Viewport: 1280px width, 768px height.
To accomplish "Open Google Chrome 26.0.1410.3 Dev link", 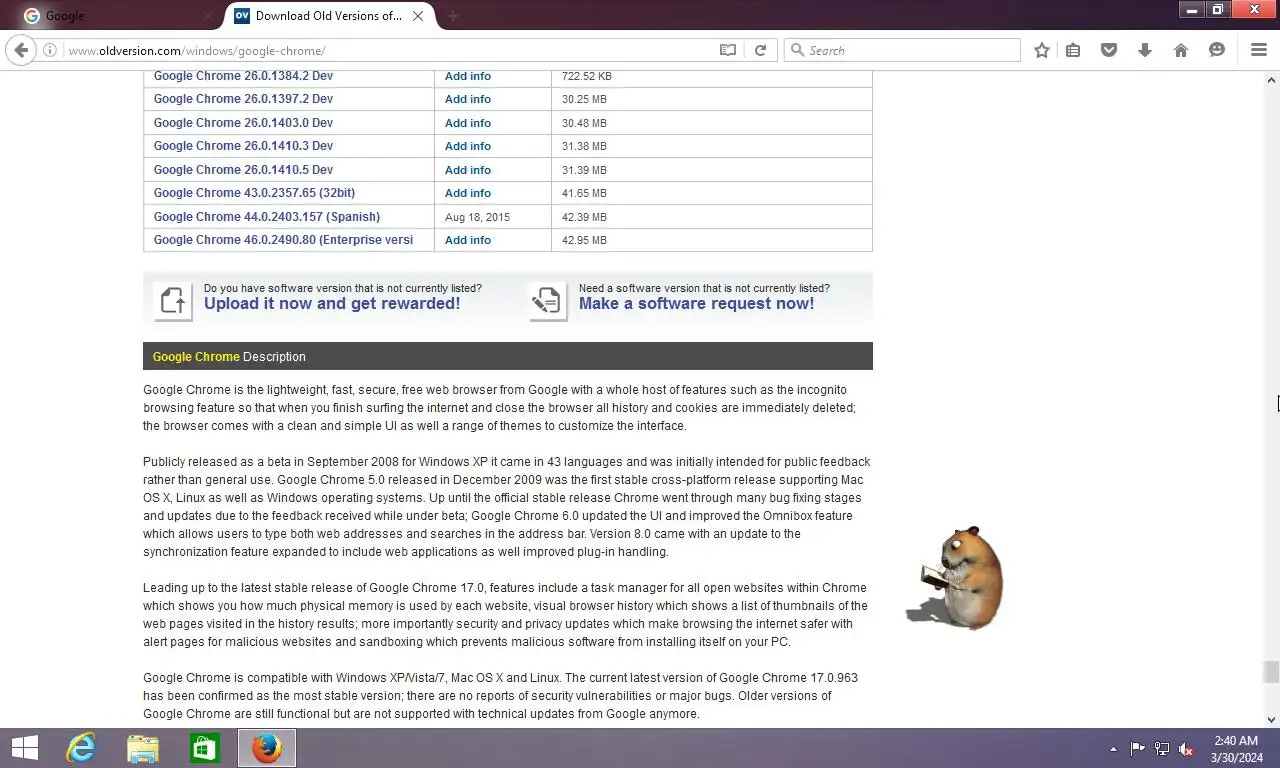I will pos(243,146).
